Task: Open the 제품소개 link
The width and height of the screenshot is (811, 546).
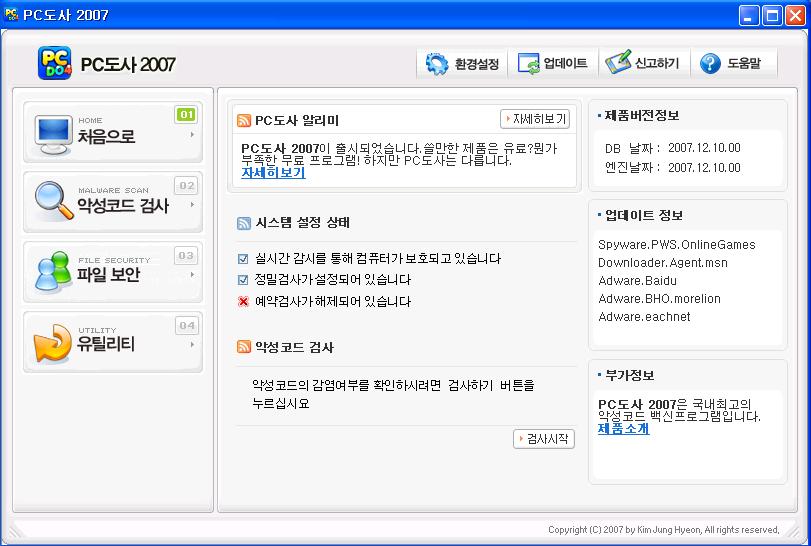Action: click(623, 429)
